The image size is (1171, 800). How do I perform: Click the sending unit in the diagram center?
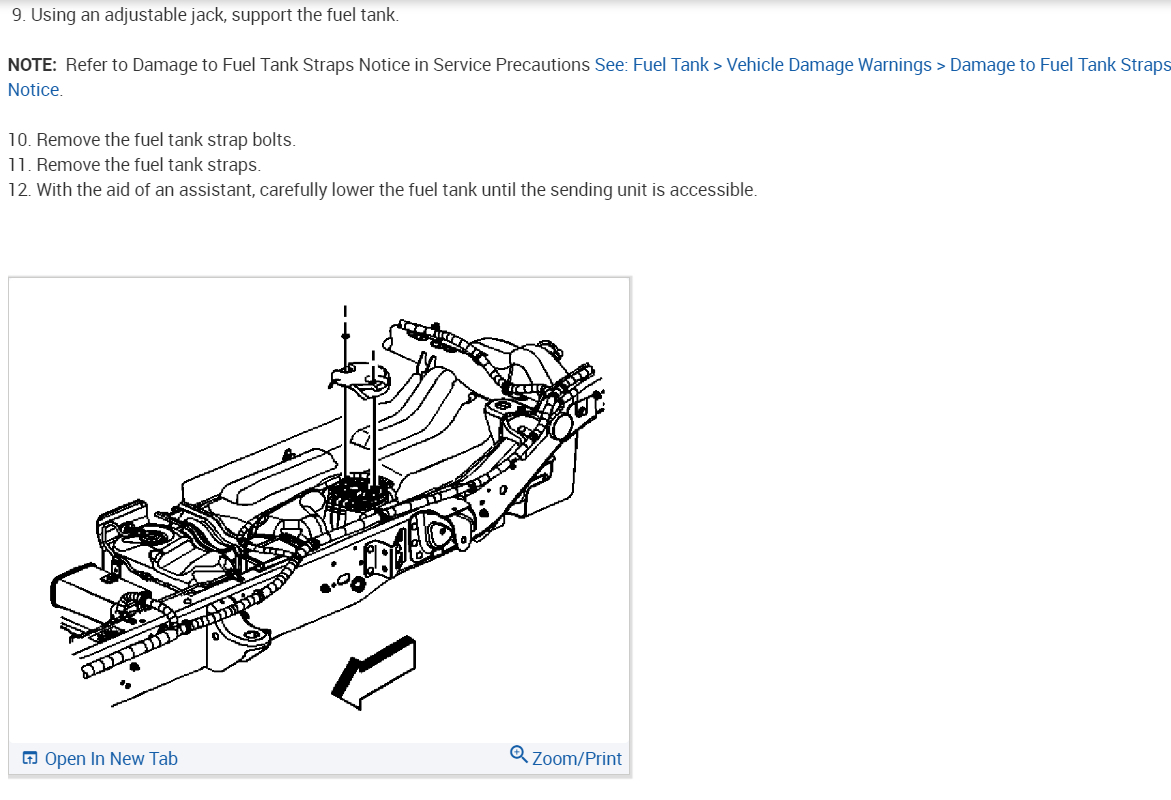pos(360,500)
